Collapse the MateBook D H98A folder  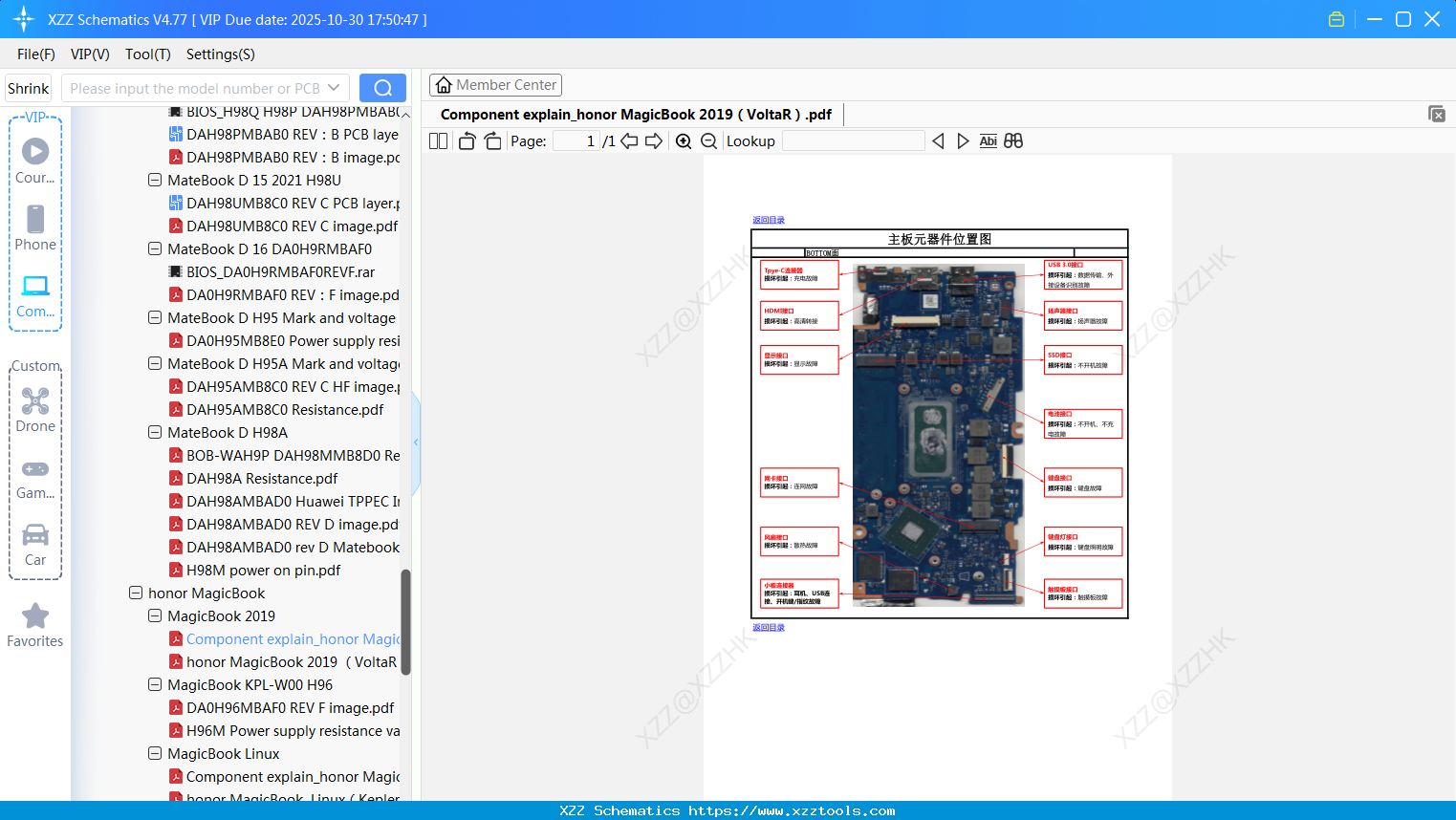click(155, 433)
